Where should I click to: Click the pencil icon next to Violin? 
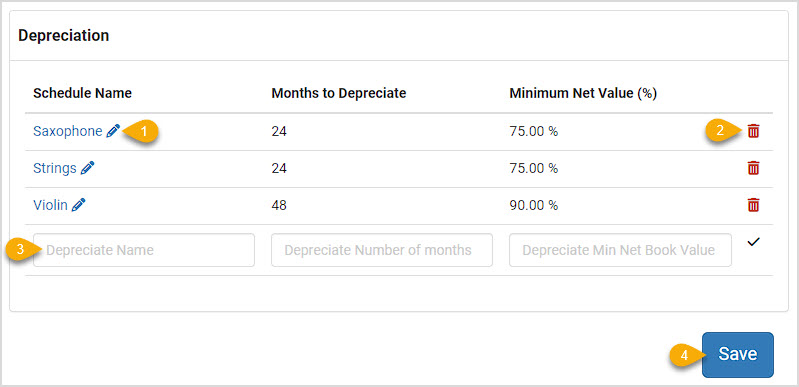coord(78,205)
